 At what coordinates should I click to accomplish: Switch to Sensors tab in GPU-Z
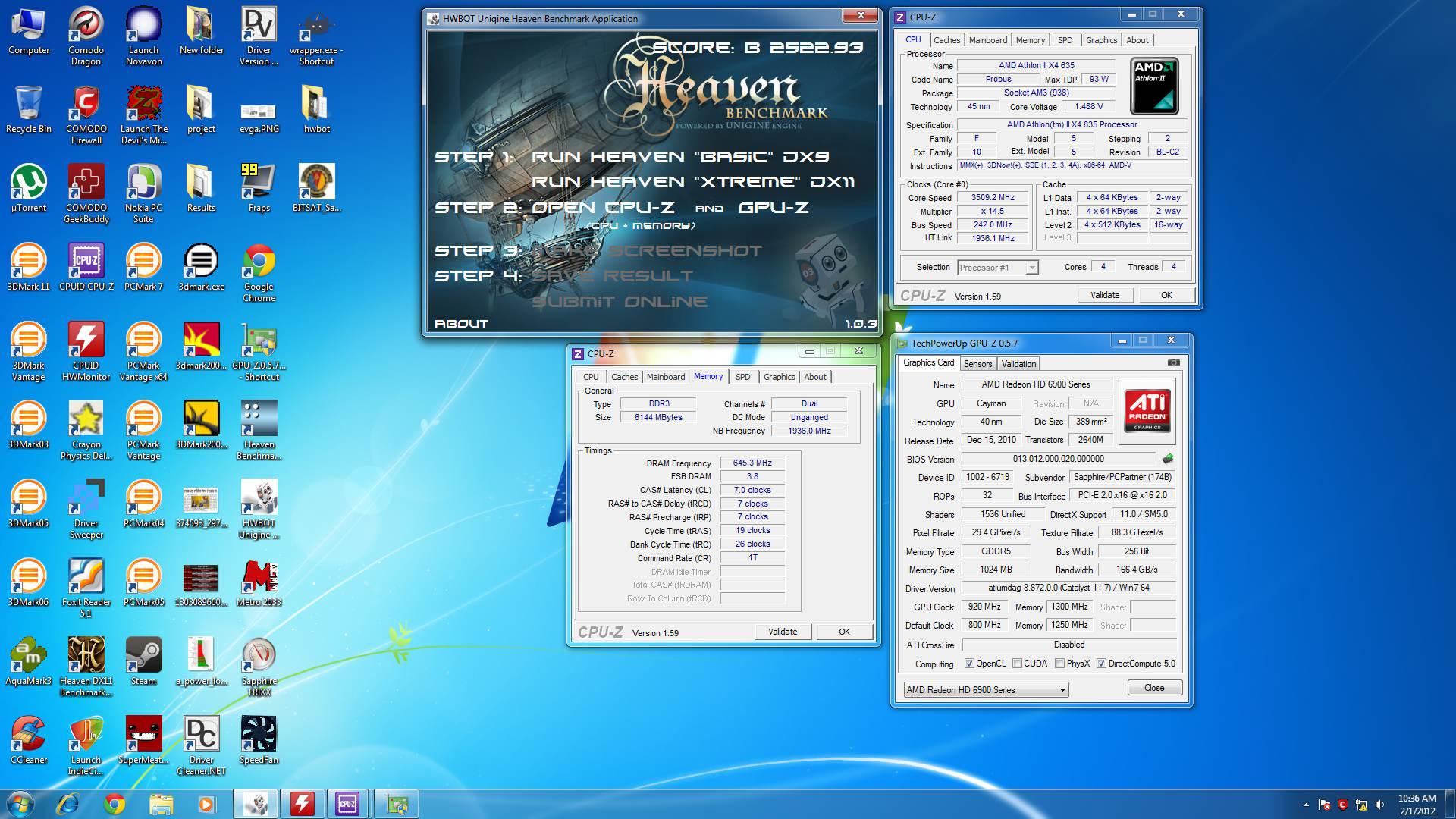(x=977, y=364)
